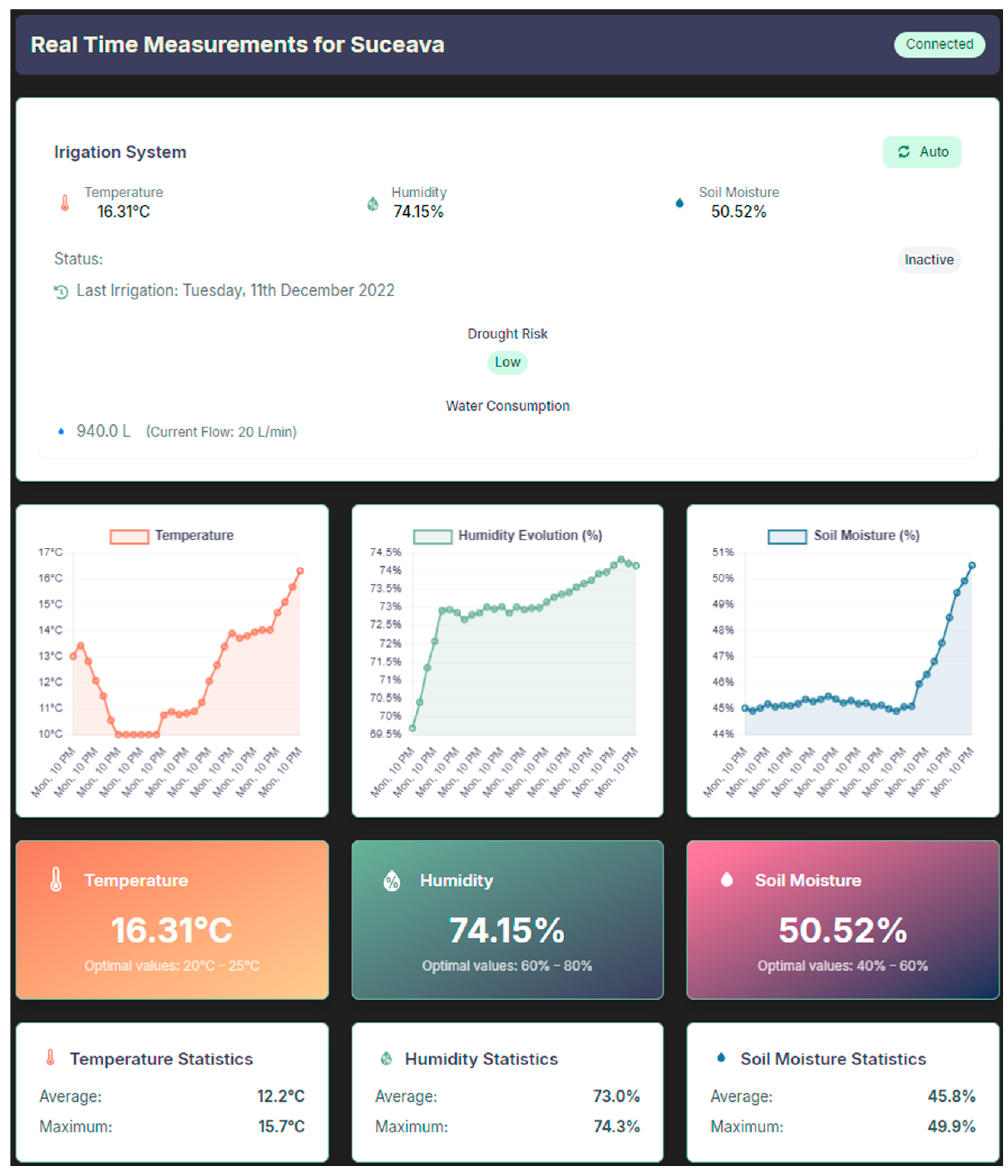
Task: Click the humidity droplet icon in Irrigation System
Action: (x=373, y=204)
